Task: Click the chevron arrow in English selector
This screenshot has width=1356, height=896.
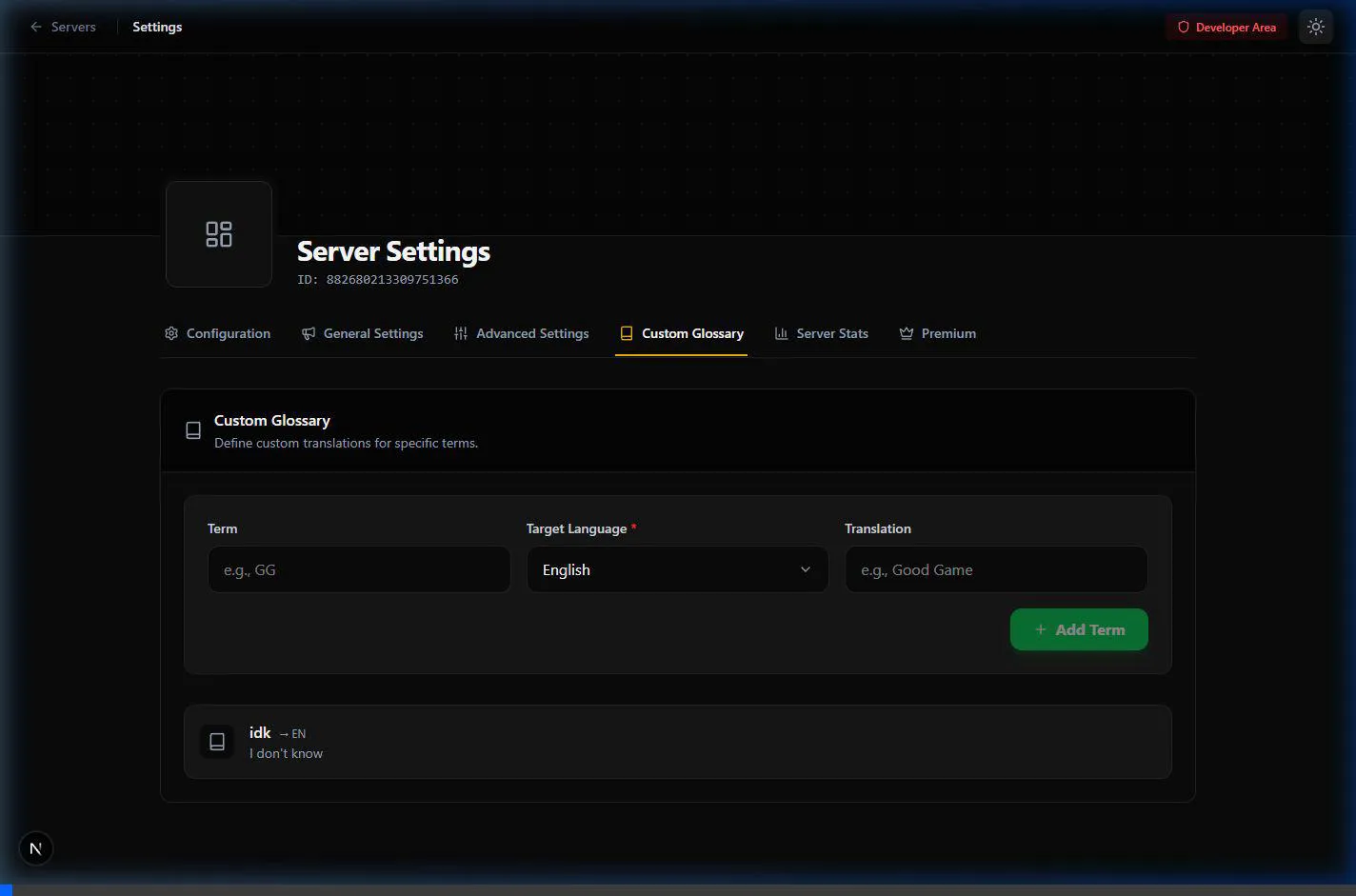Action: pos(806,569)
